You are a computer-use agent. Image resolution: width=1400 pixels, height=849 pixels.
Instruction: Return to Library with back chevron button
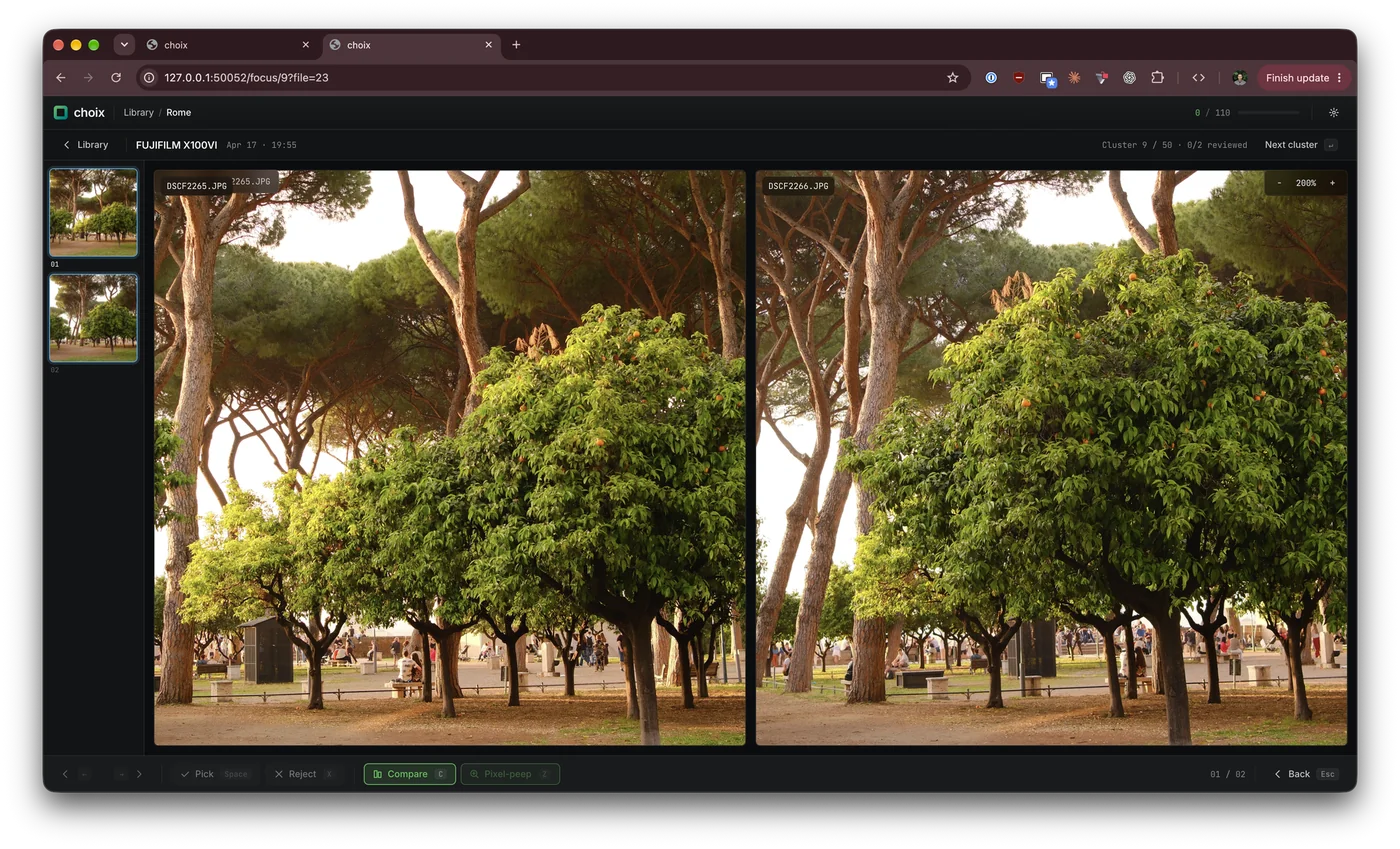(x=86, y=145)
